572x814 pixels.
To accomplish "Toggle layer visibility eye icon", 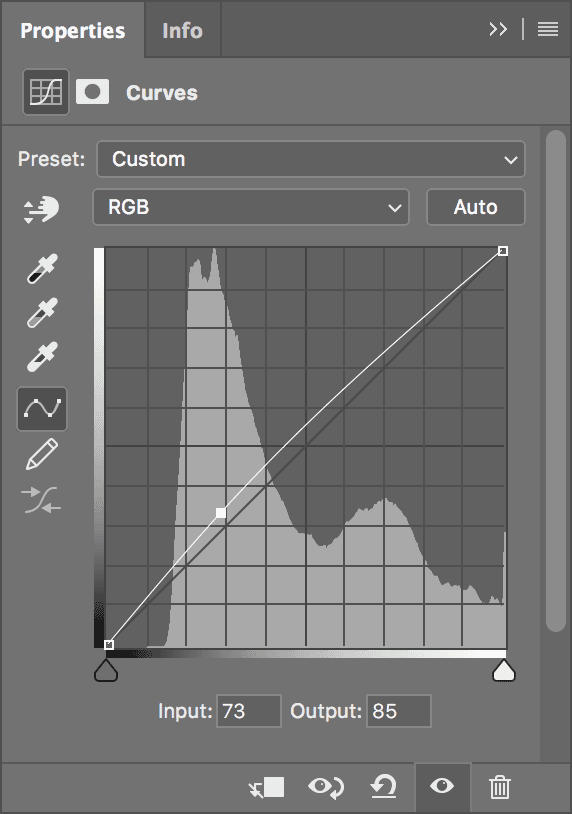I will 442,786.
